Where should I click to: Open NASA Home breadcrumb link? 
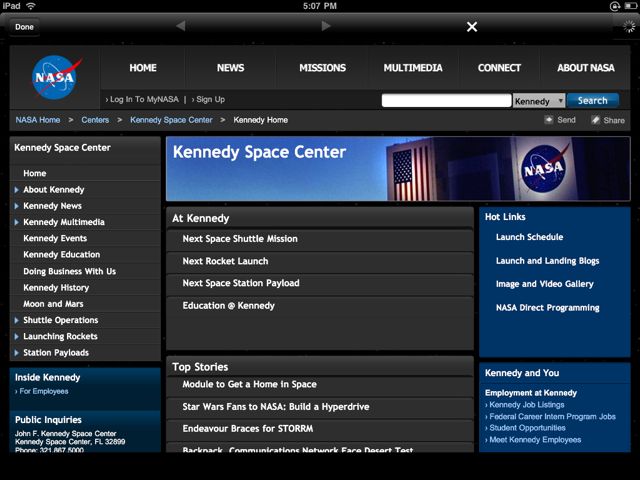coord(38,120)
